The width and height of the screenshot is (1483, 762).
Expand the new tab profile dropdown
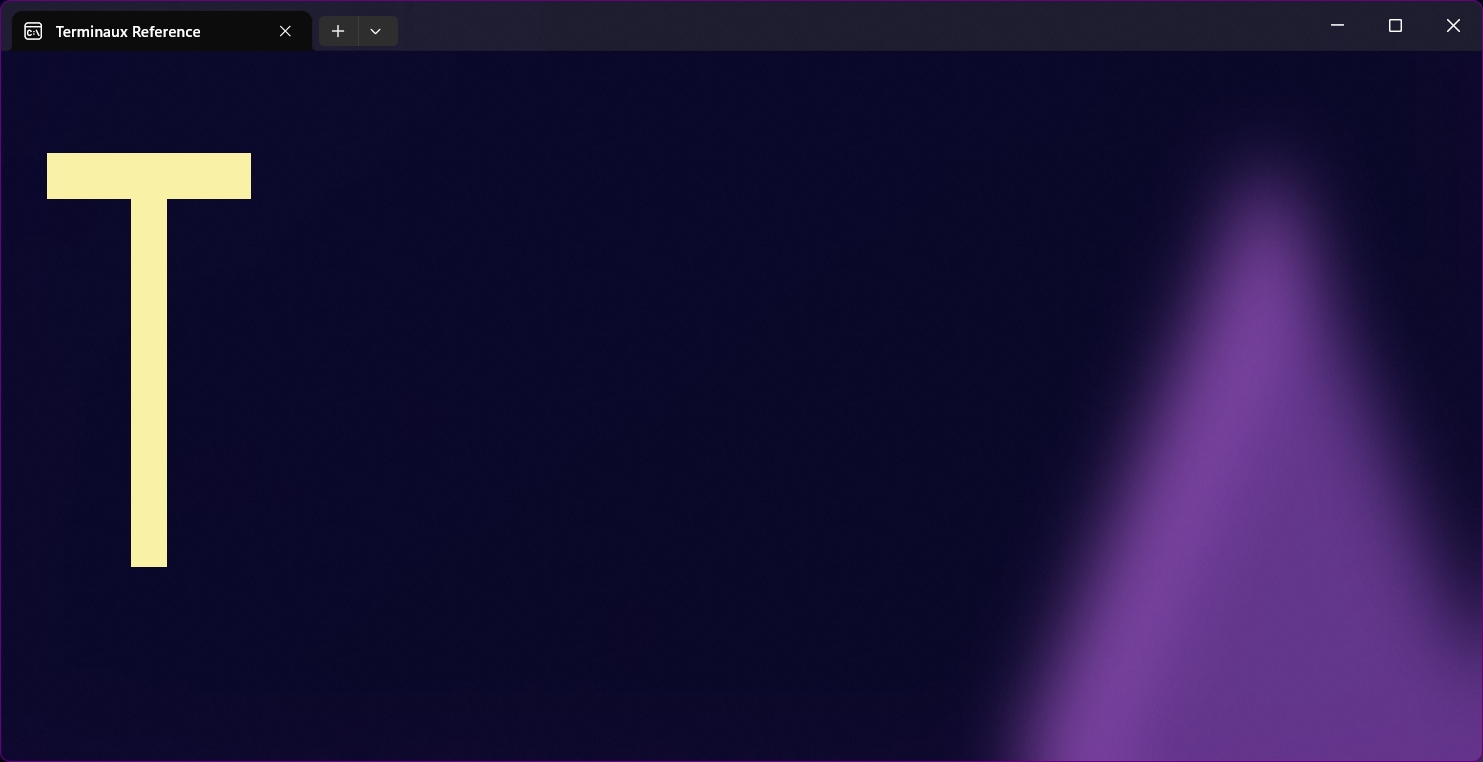(376, 31)
